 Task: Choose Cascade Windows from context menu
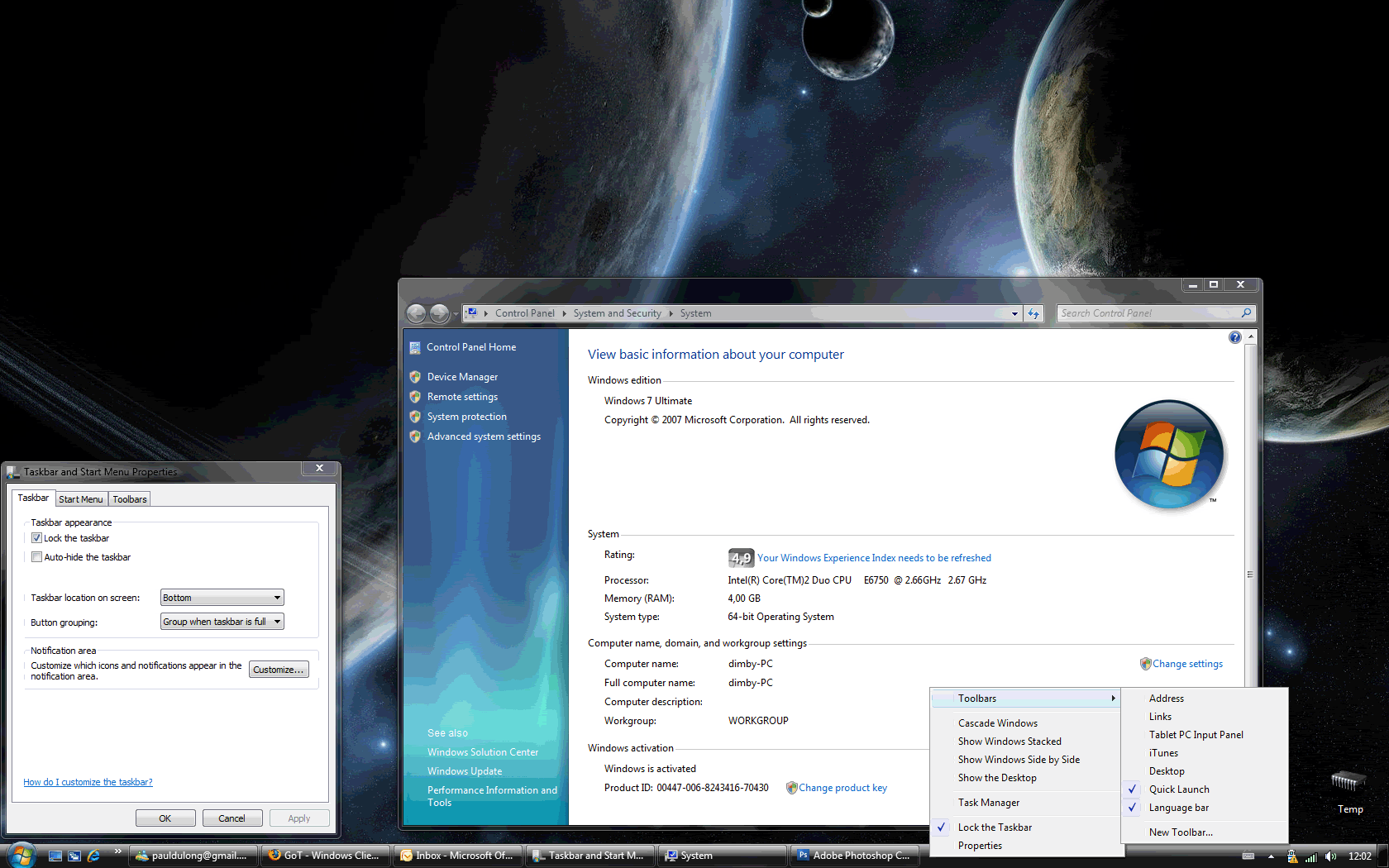(x=1025, y=723)
